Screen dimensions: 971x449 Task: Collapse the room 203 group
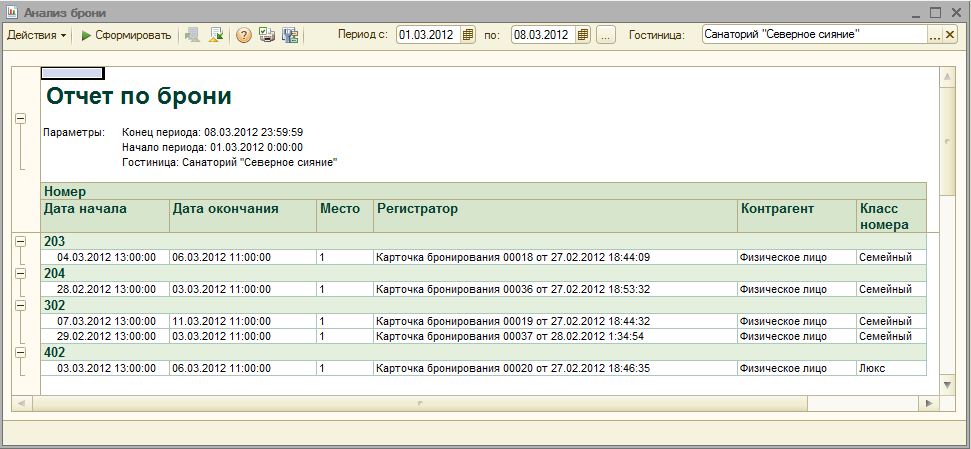coord(20,242)
